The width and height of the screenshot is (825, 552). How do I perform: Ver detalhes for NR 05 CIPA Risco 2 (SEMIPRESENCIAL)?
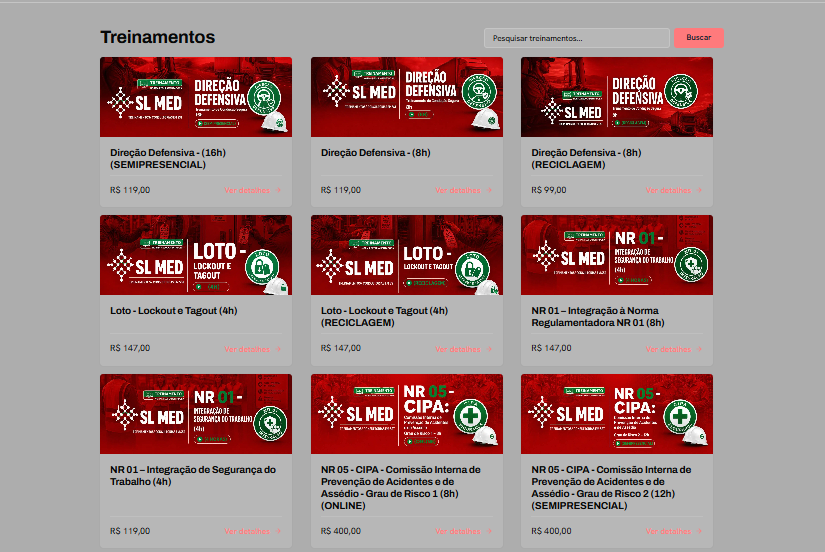coord(674,531)
